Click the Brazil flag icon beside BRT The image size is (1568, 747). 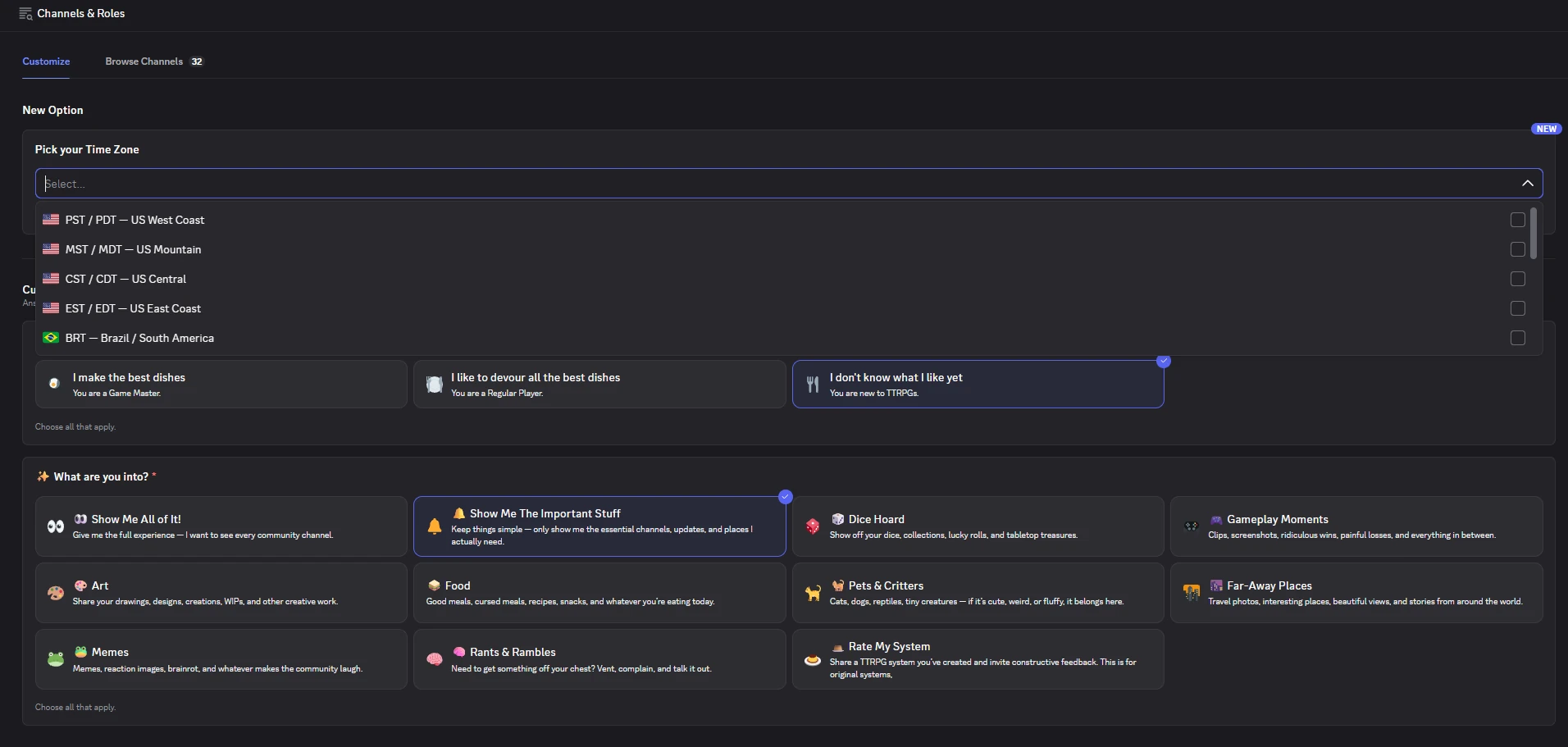51,338
